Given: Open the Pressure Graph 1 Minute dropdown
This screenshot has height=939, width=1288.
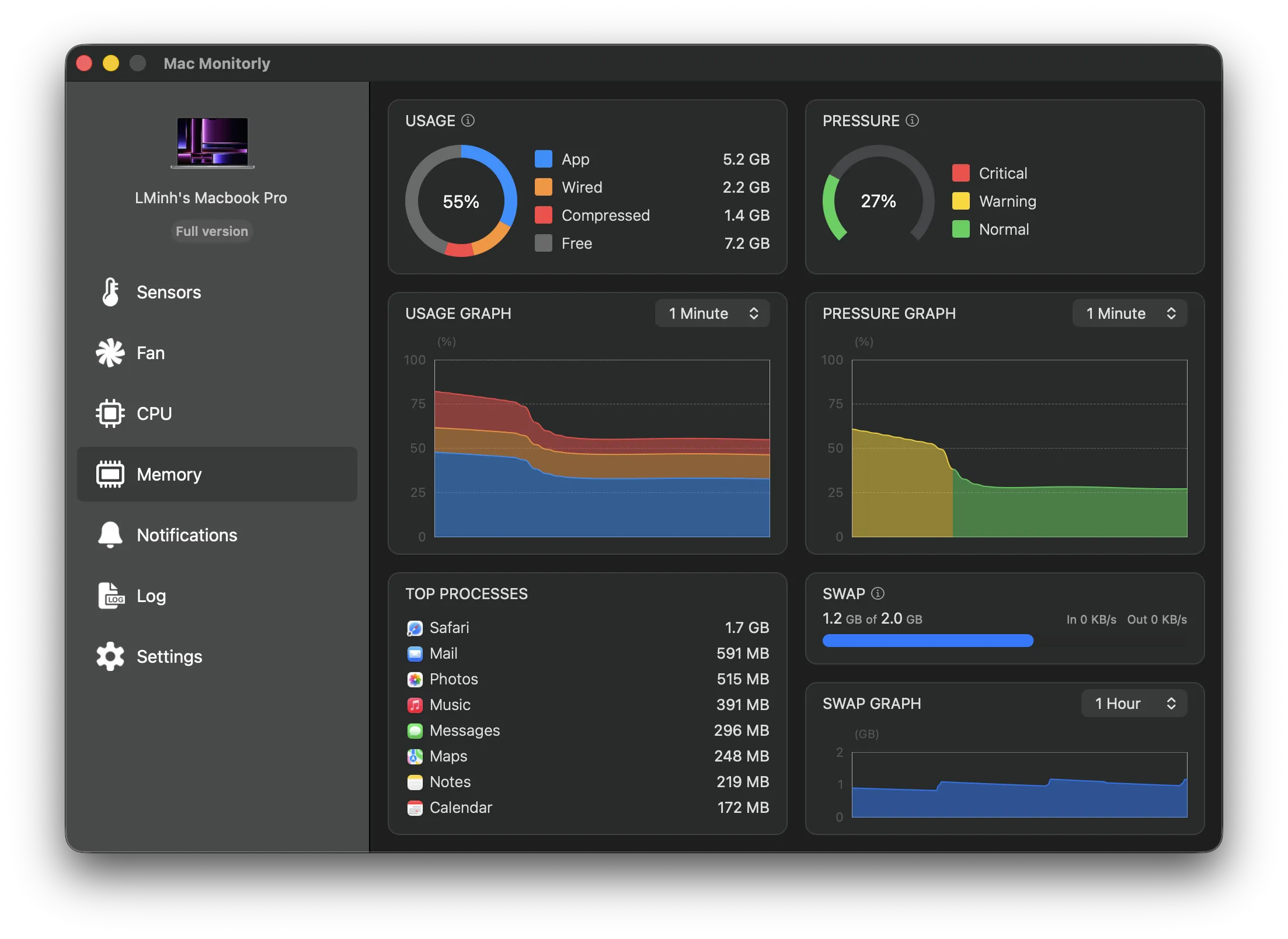Looking at the screenshot, I should click(x=1130, y=314).
